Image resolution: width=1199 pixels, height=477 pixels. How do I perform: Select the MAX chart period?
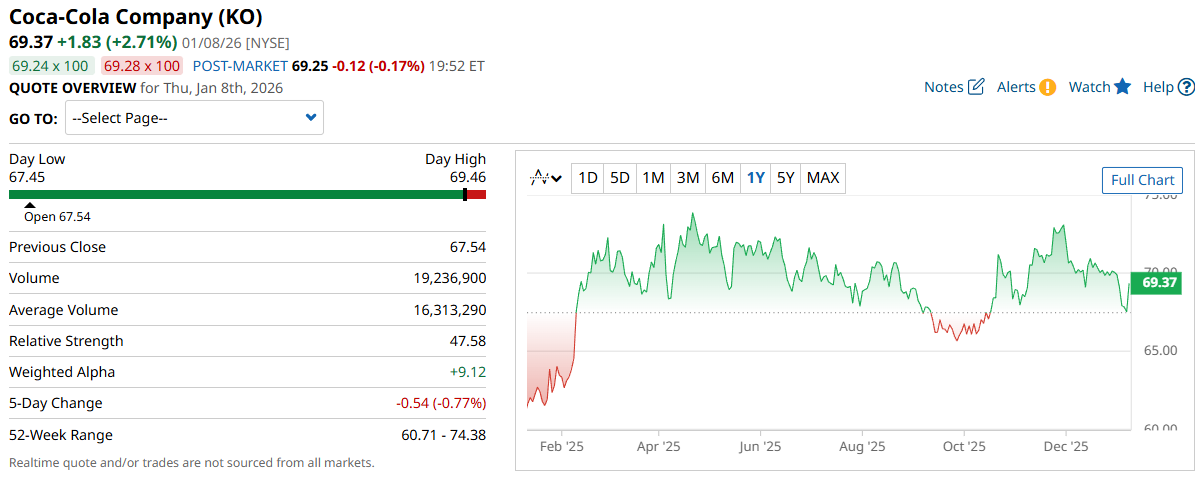[x=823, y=178]
